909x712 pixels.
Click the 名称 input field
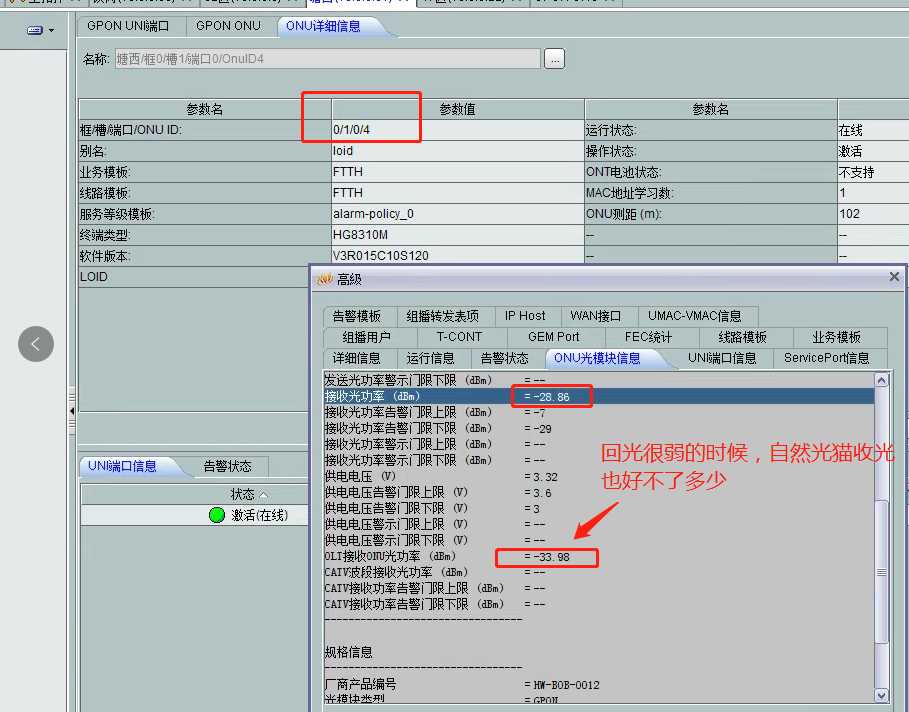coord(327,59)
